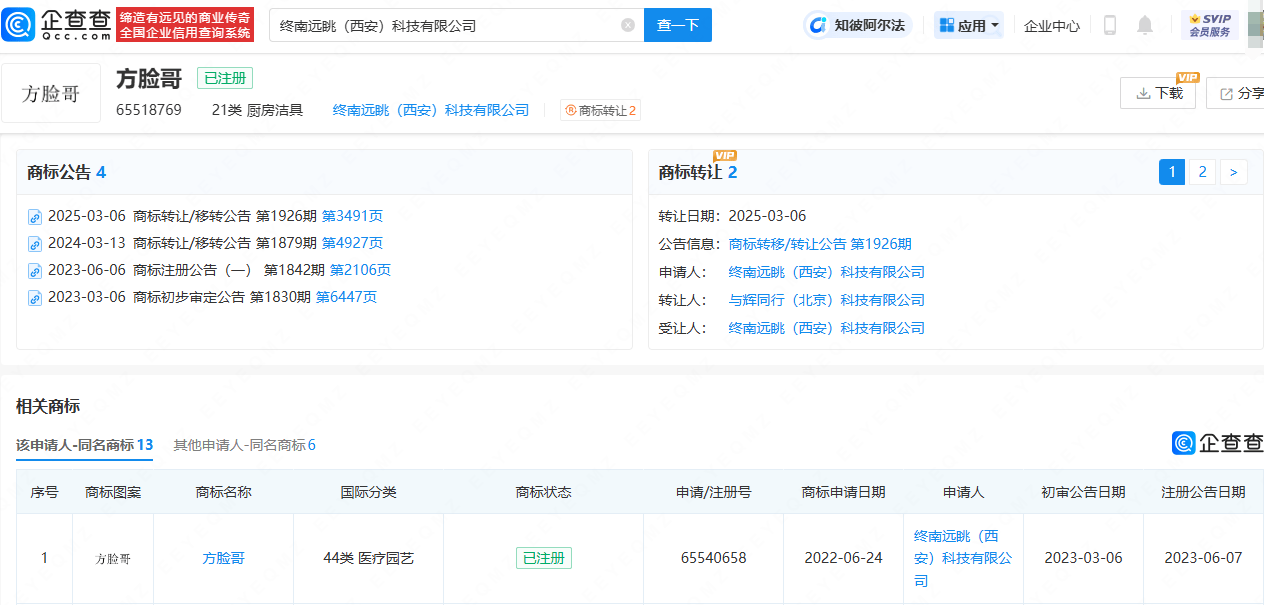The height and width of the screenshot is (605, 1264).
Task: Open the 商标转移/转让公告 第1926期 link
Action: (820, 244)
